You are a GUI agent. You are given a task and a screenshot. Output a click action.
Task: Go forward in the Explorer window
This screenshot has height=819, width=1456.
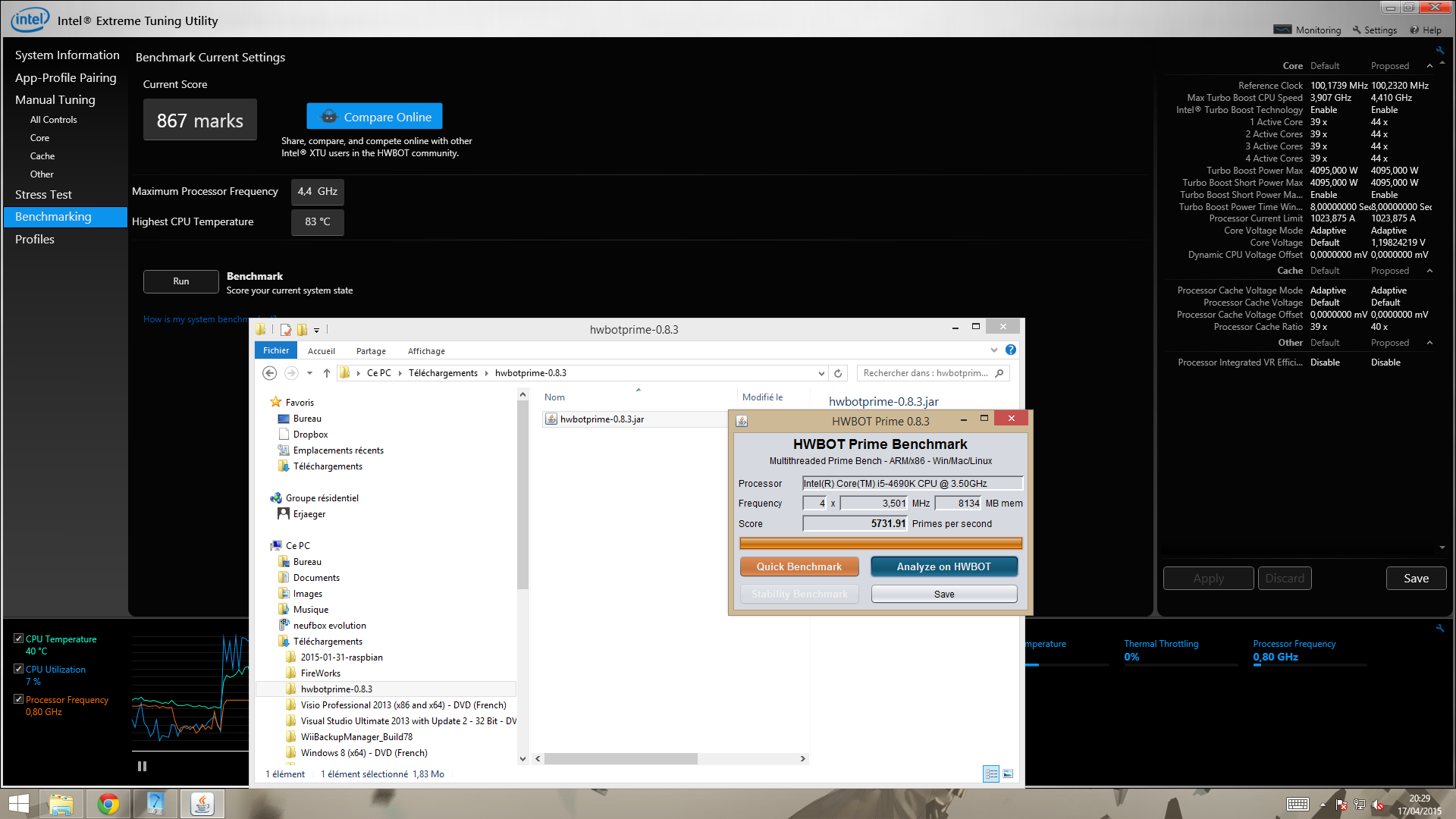tap(291, 373)
